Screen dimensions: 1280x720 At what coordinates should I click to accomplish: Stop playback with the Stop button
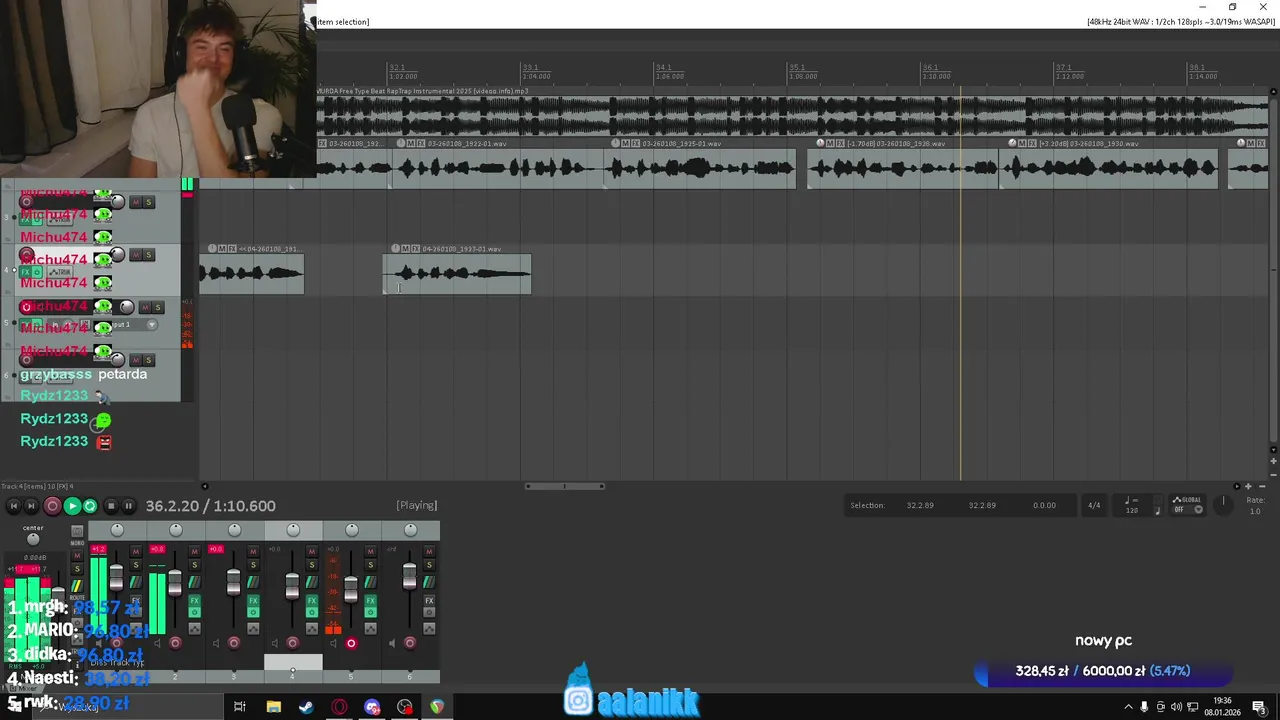coord(111,506)
